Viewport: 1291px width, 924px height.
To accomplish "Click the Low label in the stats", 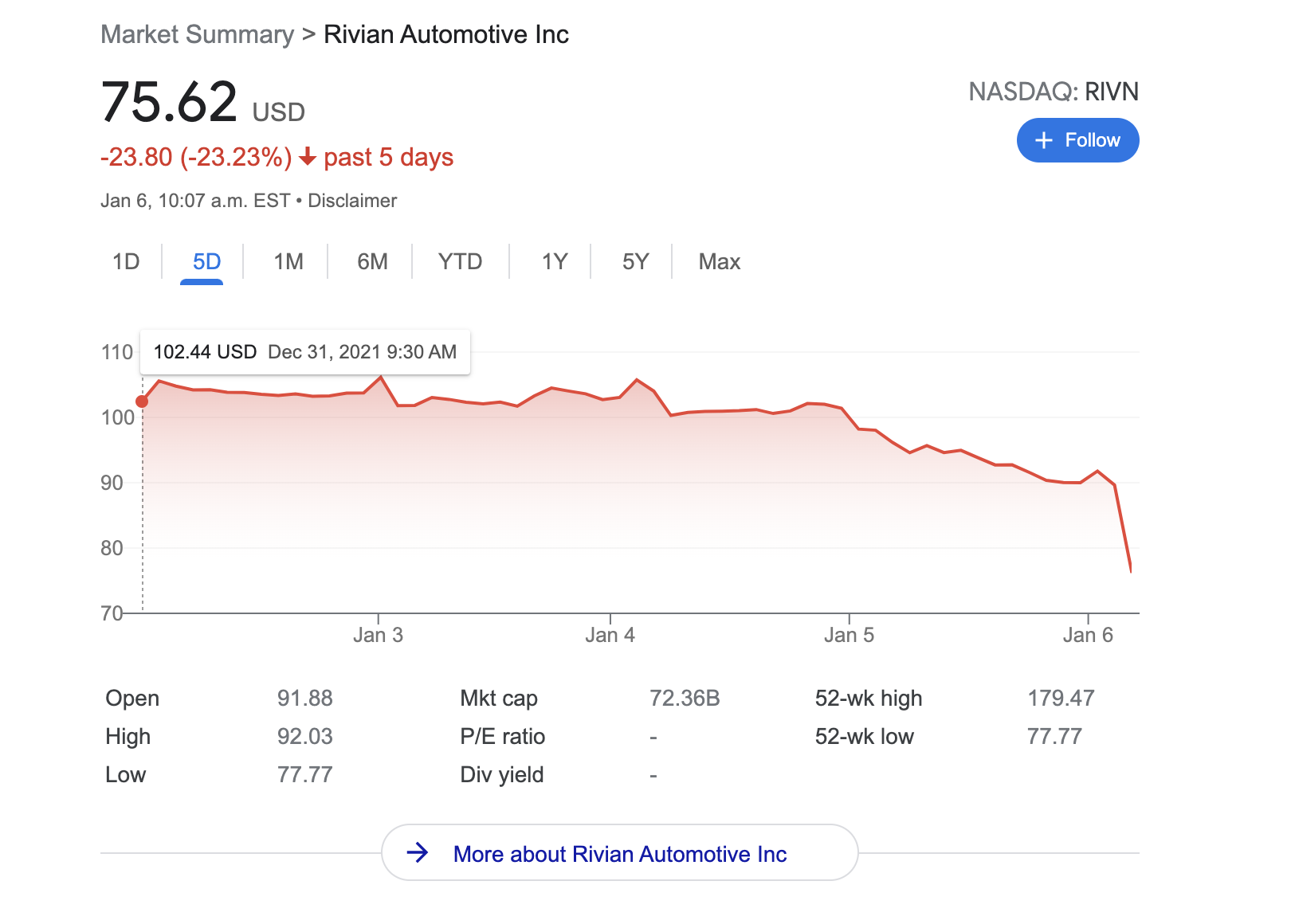I will [x=126, y=774].
